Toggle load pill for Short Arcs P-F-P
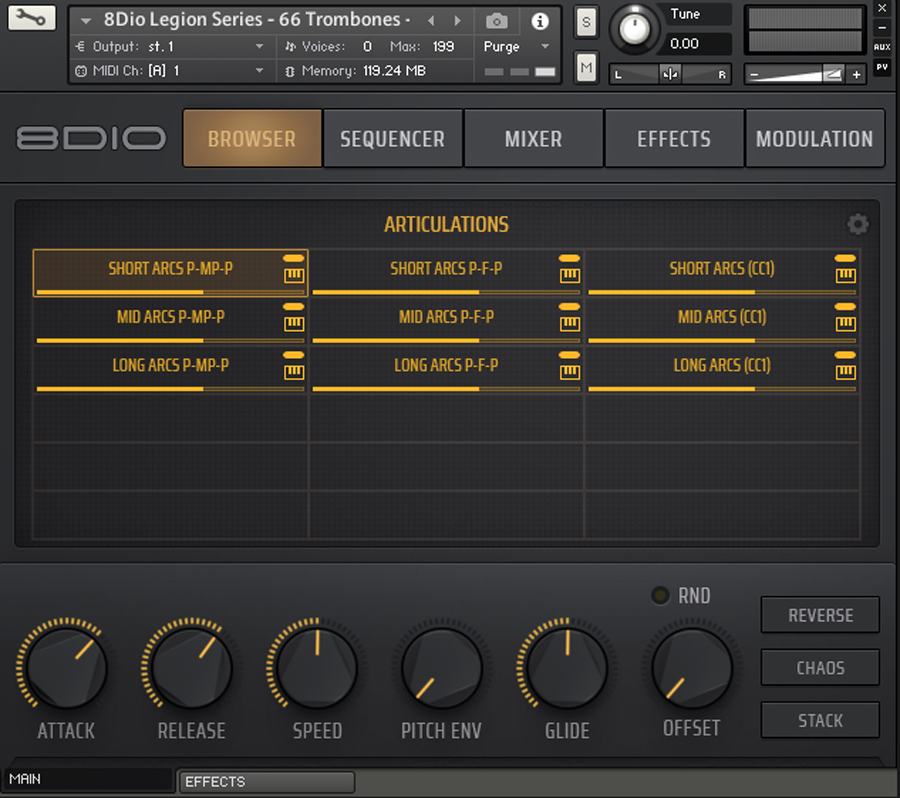Image resolution: width=900 pixels, height=798 pixels. pos(569,258)
